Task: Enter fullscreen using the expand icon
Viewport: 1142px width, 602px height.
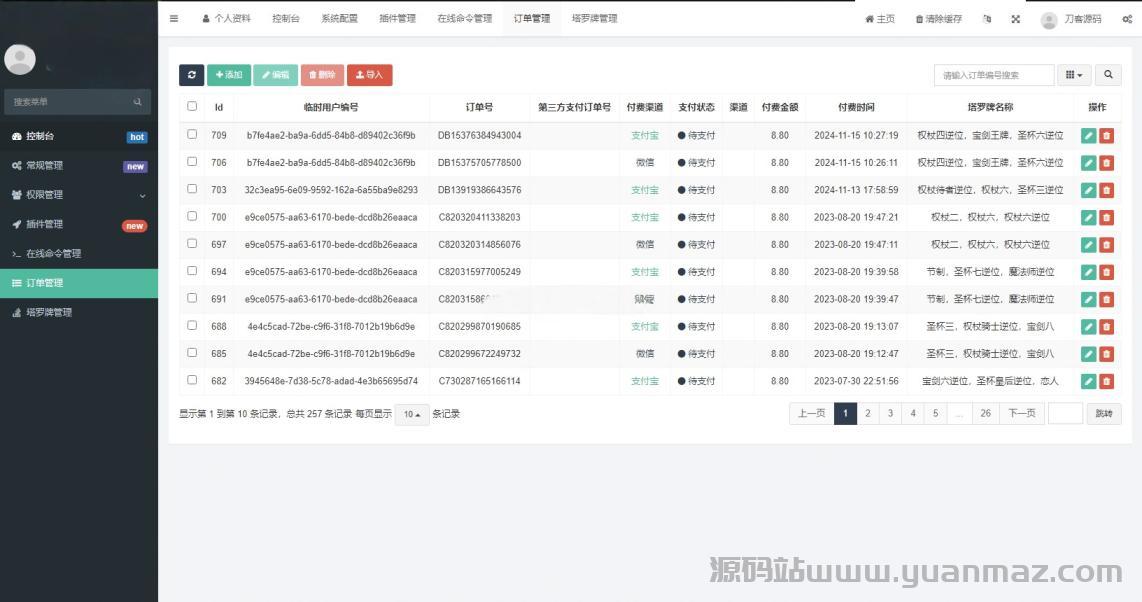Action: point(1015,19)
